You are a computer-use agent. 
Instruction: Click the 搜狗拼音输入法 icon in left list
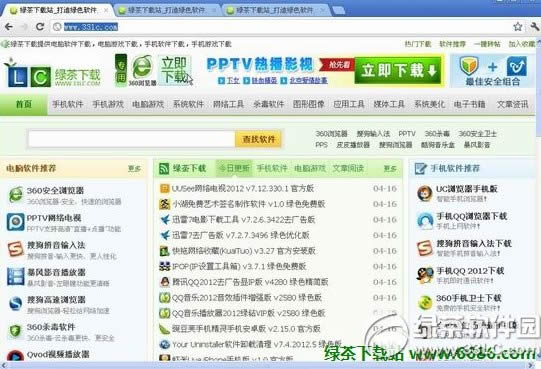coord(15,249)
